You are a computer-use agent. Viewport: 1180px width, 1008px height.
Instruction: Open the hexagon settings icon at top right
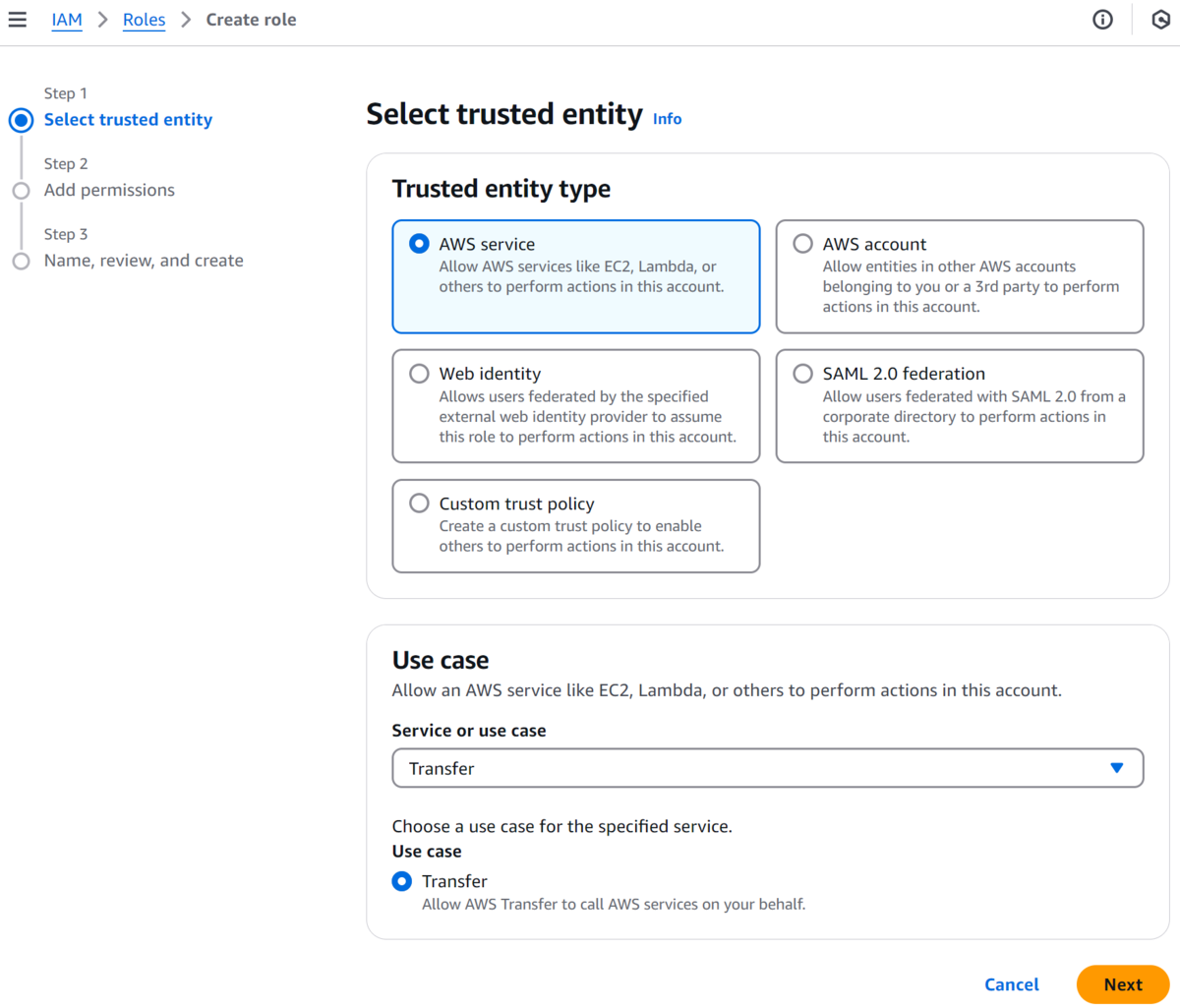(1160, 20)
